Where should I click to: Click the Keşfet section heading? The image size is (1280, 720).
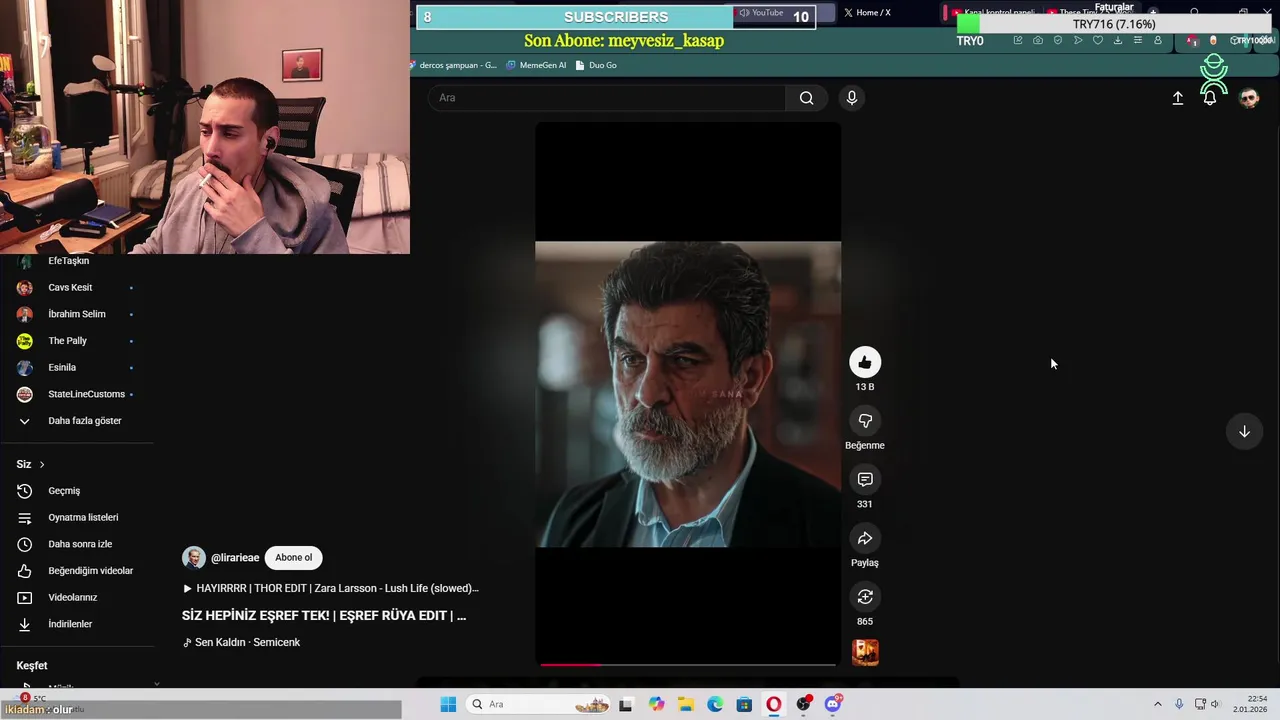32,665
